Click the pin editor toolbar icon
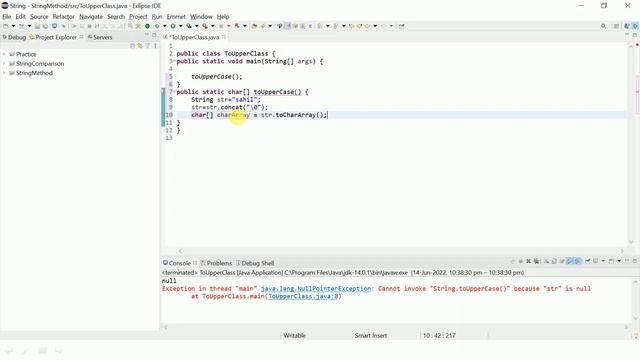The height and width of the screenshot is (360, 640). pyautogui.click(x=402, y=26)
